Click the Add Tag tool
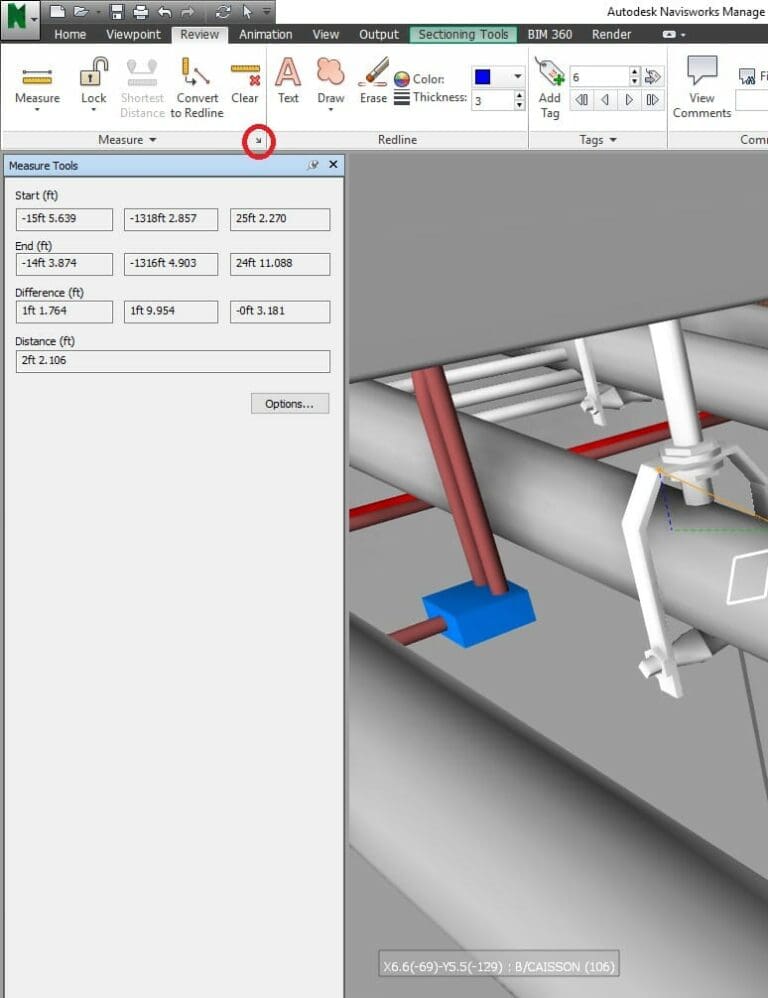Image resolution: width=768 pixels, height=998 pixels. click(550, 88)
